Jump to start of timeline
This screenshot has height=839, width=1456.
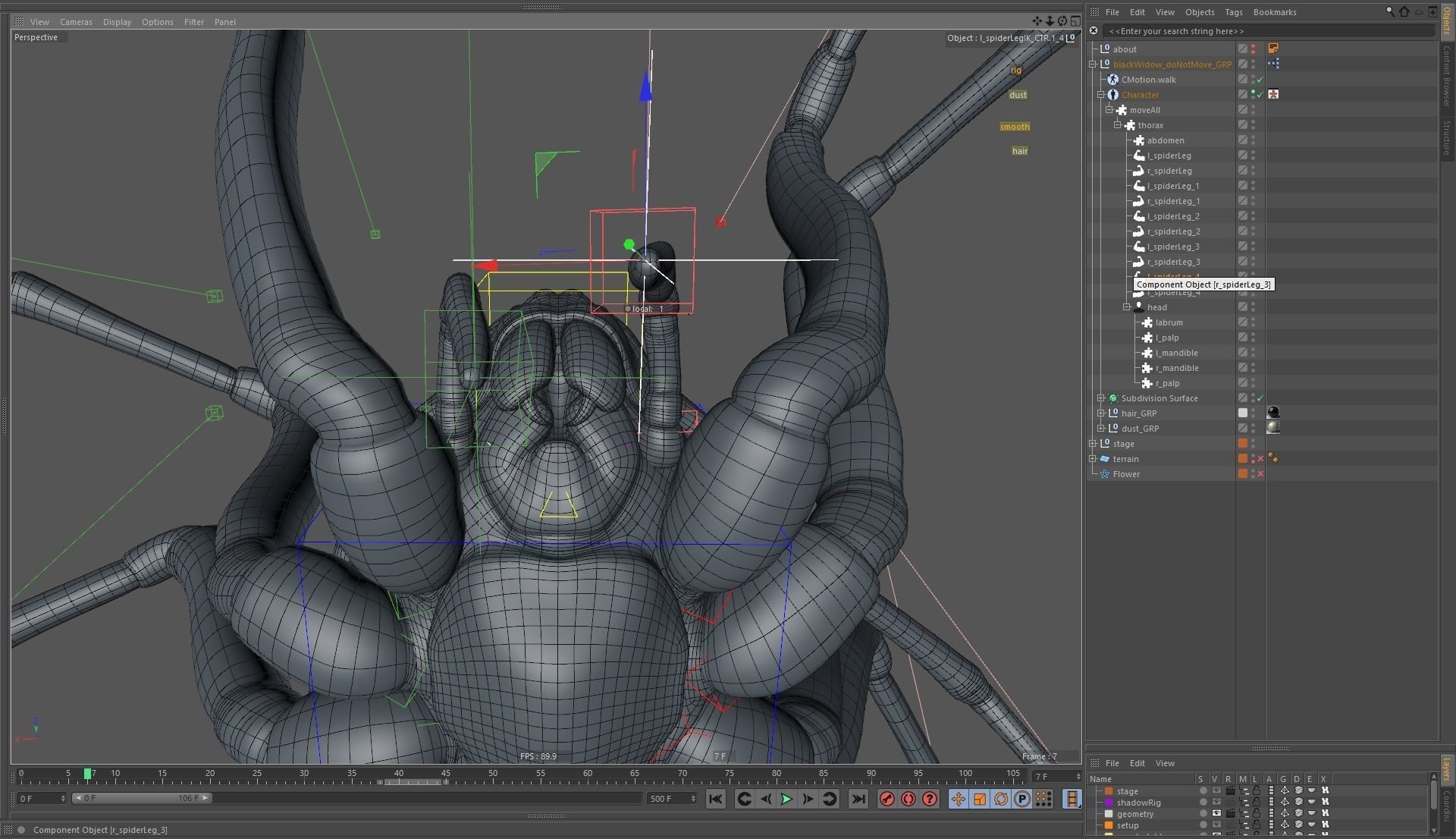point(715,799)
